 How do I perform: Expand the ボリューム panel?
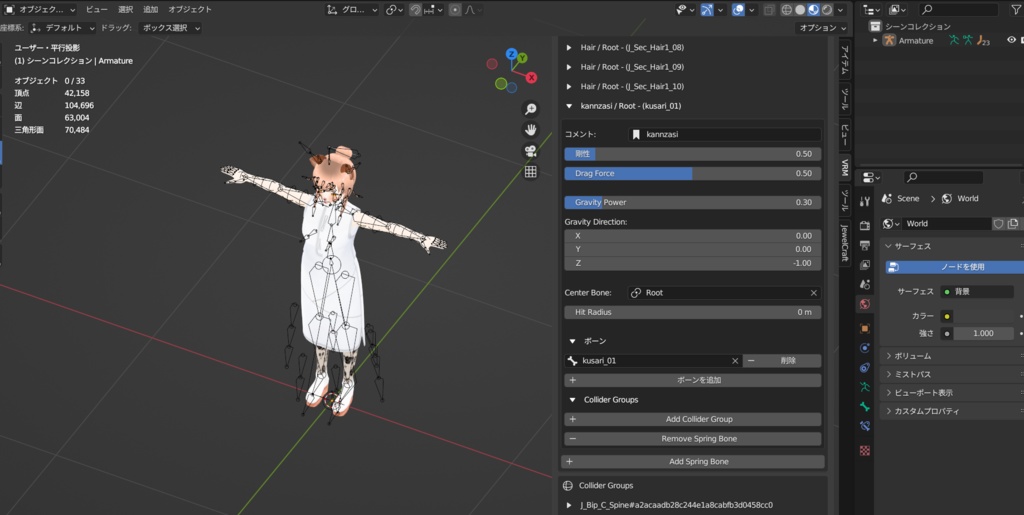[x=913, y=355]
